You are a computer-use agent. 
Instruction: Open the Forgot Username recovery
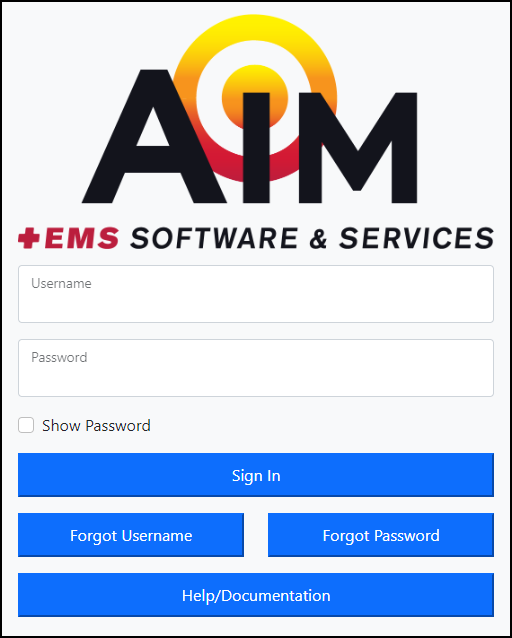(131, 535)
